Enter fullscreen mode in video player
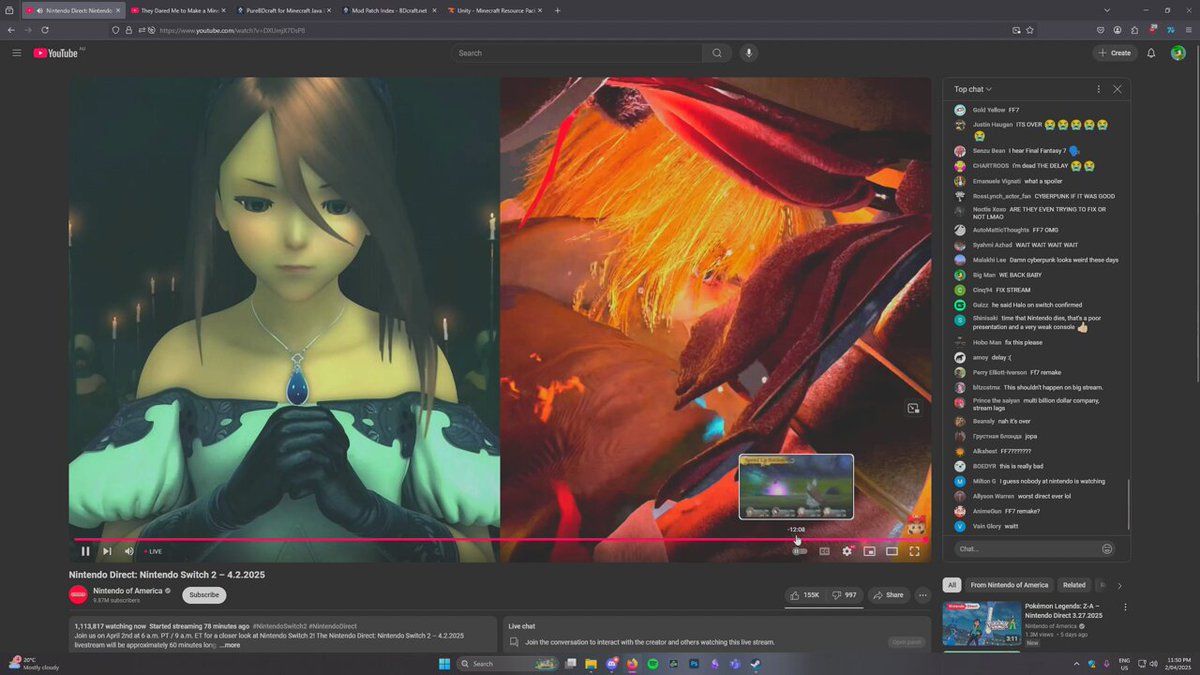 pos(914,551)
